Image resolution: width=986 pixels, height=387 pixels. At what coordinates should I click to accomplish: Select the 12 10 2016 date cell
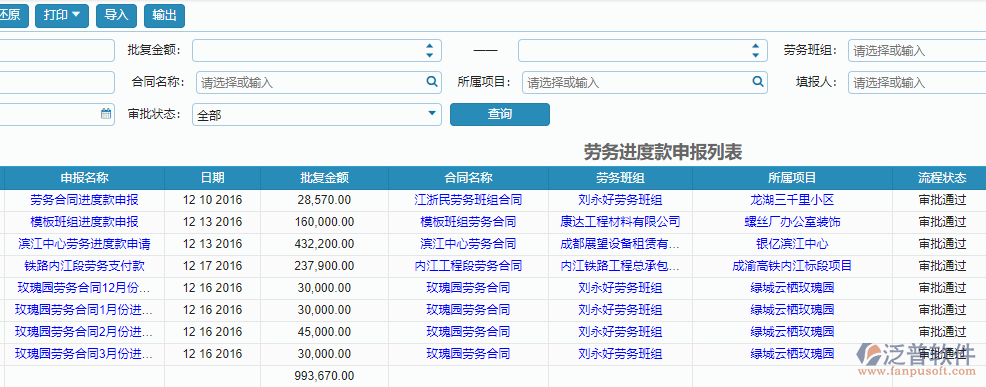tap(213, 200)
